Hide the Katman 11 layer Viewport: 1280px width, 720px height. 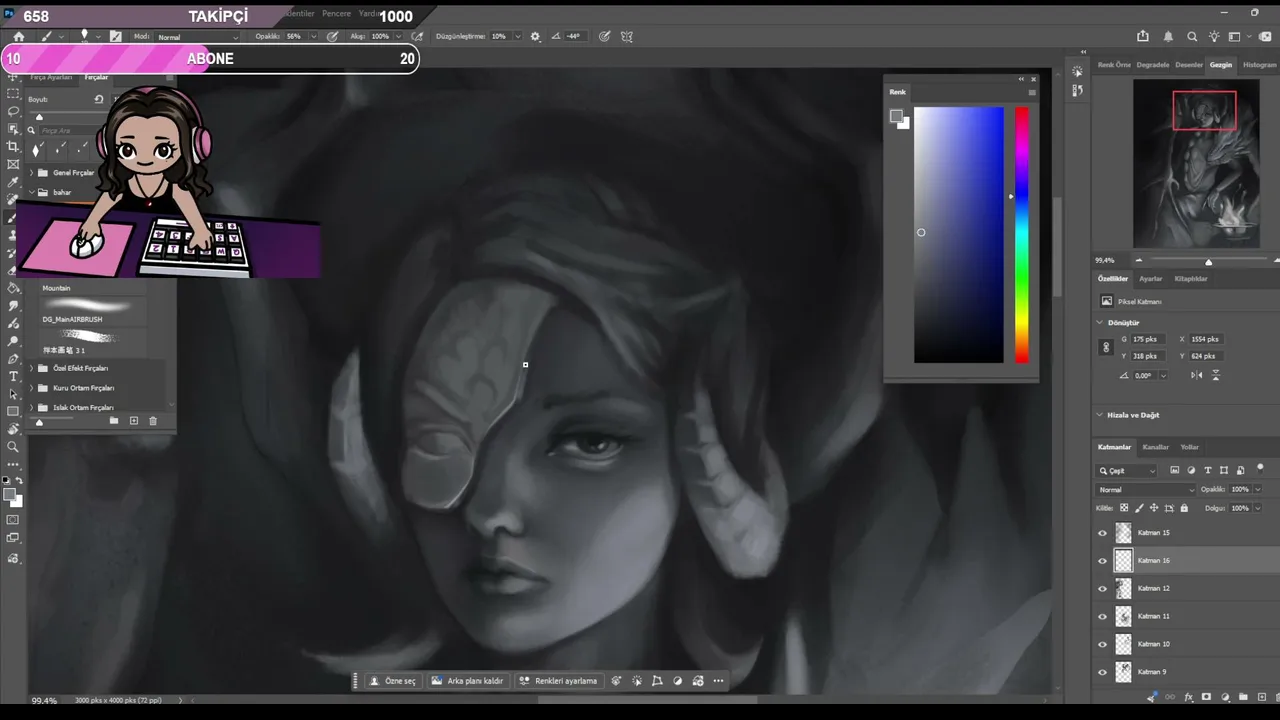coord(1103,617)
